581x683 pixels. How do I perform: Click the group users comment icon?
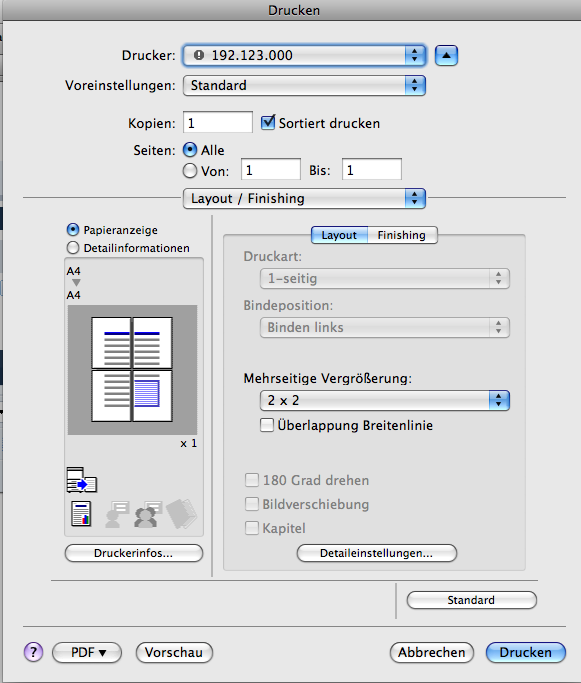(148, 514)
